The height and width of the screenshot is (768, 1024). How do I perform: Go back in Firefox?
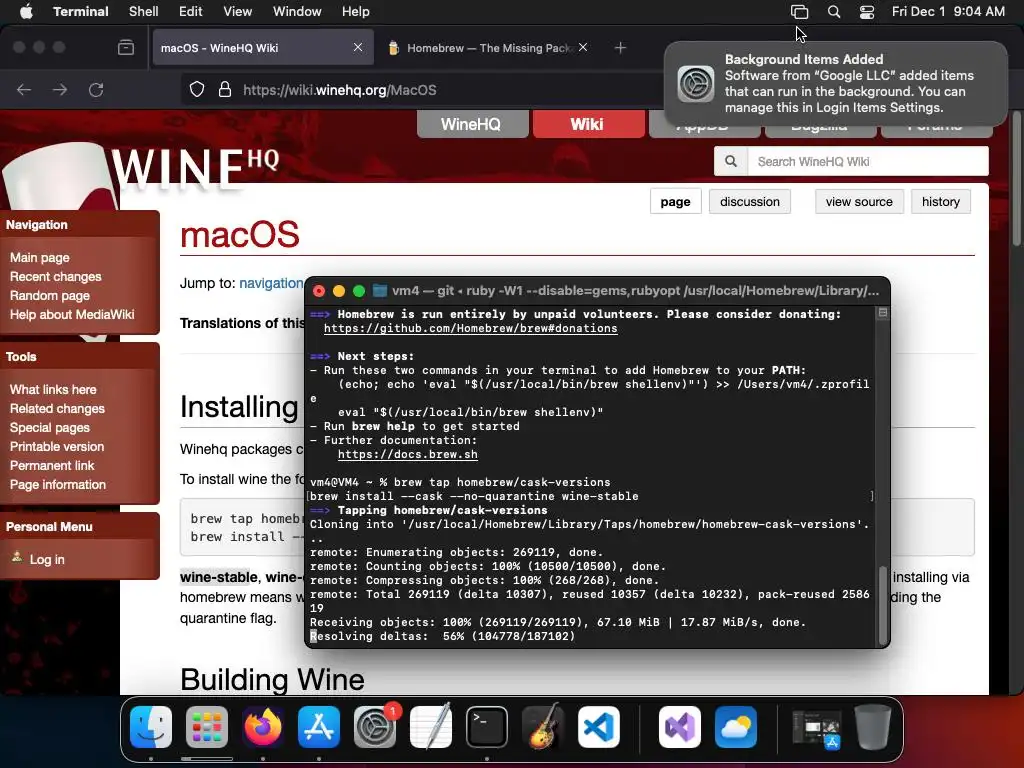click(24, 89)
